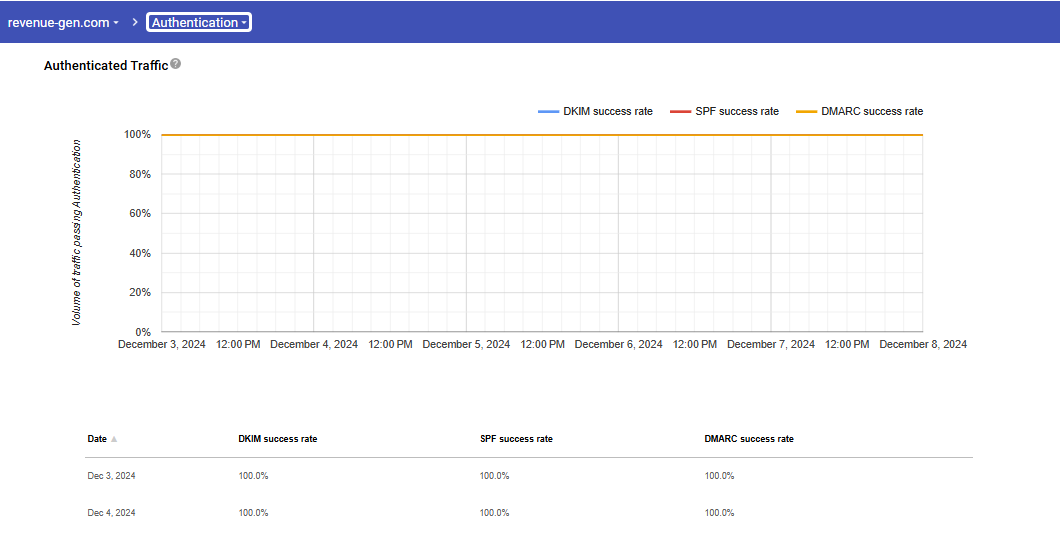
Task: Select the Dec 4, 2024 date cell
Action: [x=111, y=513]
